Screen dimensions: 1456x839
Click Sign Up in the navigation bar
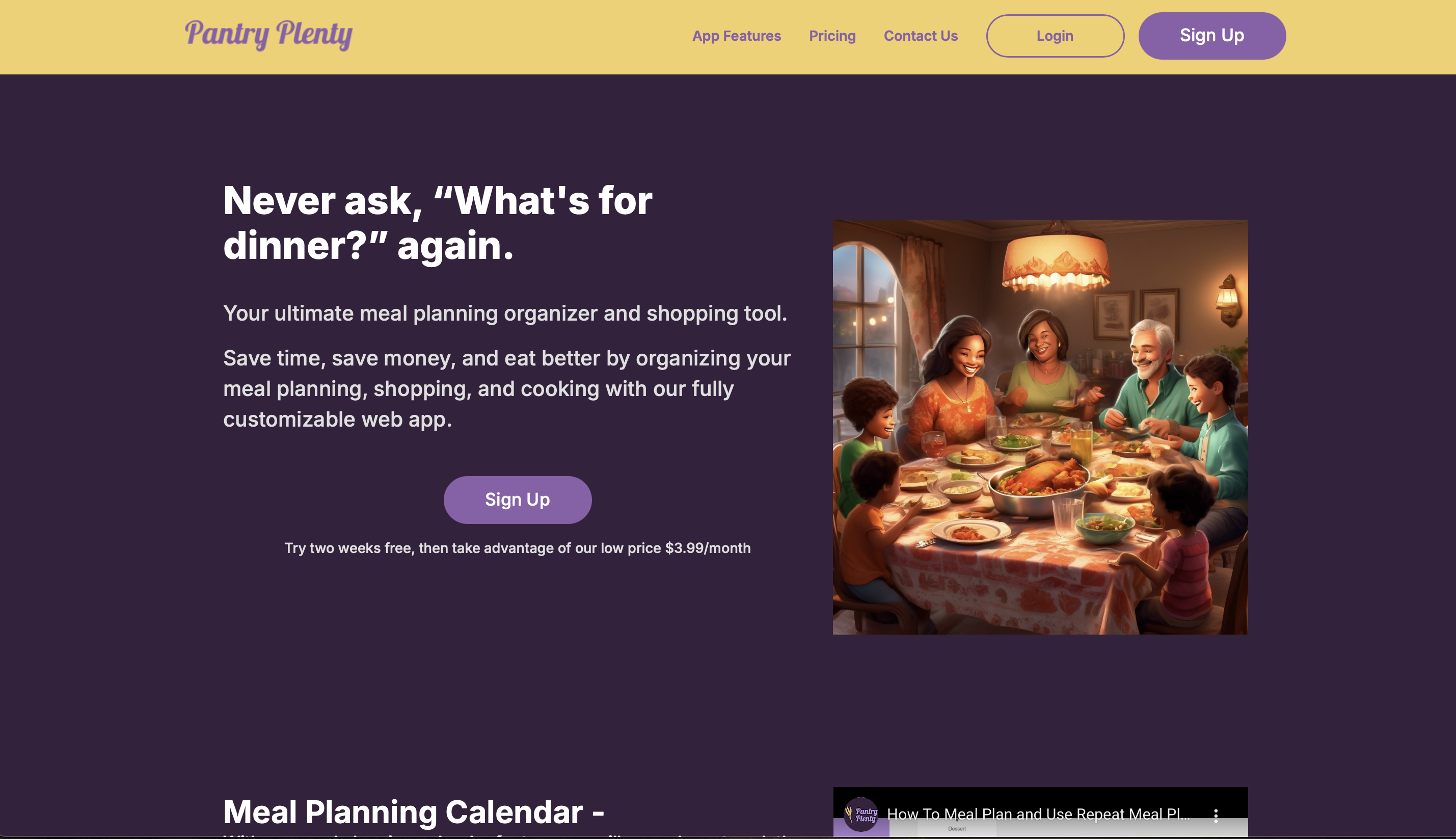point(1212,36)
